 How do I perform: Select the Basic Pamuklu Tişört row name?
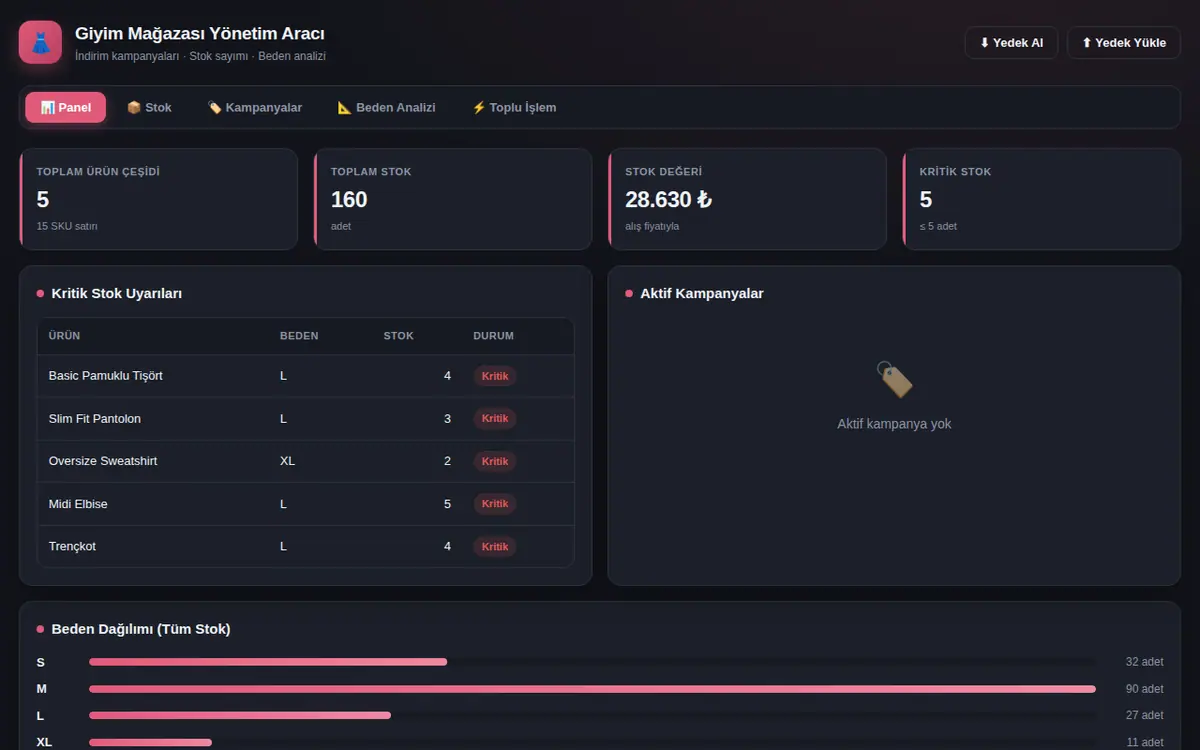coord(105,376)
